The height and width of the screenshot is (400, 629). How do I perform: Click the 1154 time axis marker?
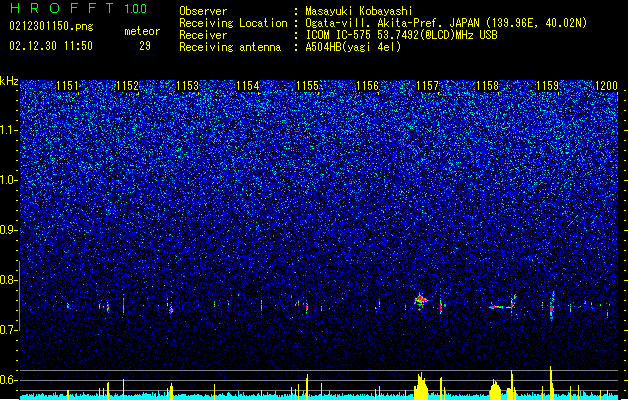[248, 86]
